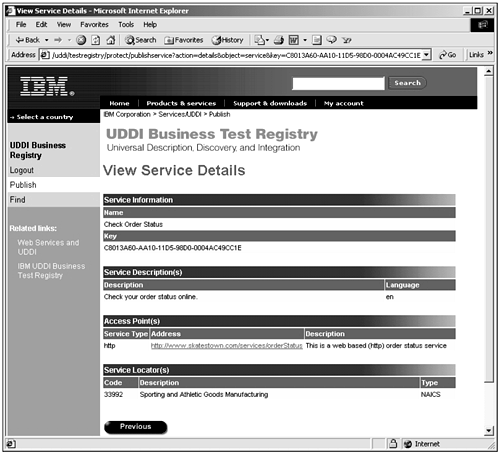Click the IBM Search button
The image size is (500, 454).
point(407,83)
